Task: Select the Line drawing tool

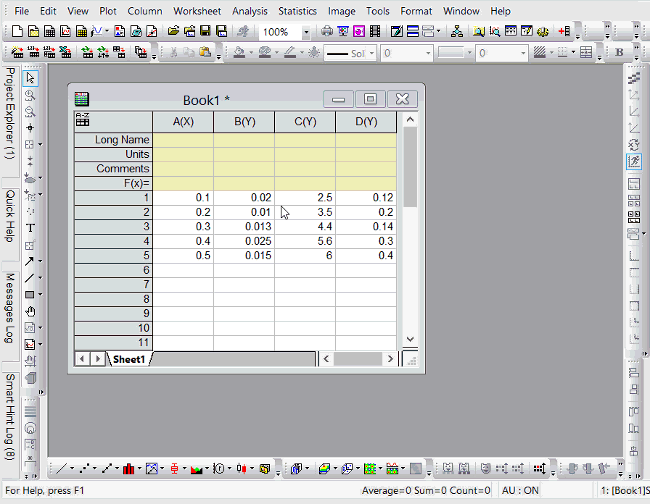Action: [x=30, y=278]
